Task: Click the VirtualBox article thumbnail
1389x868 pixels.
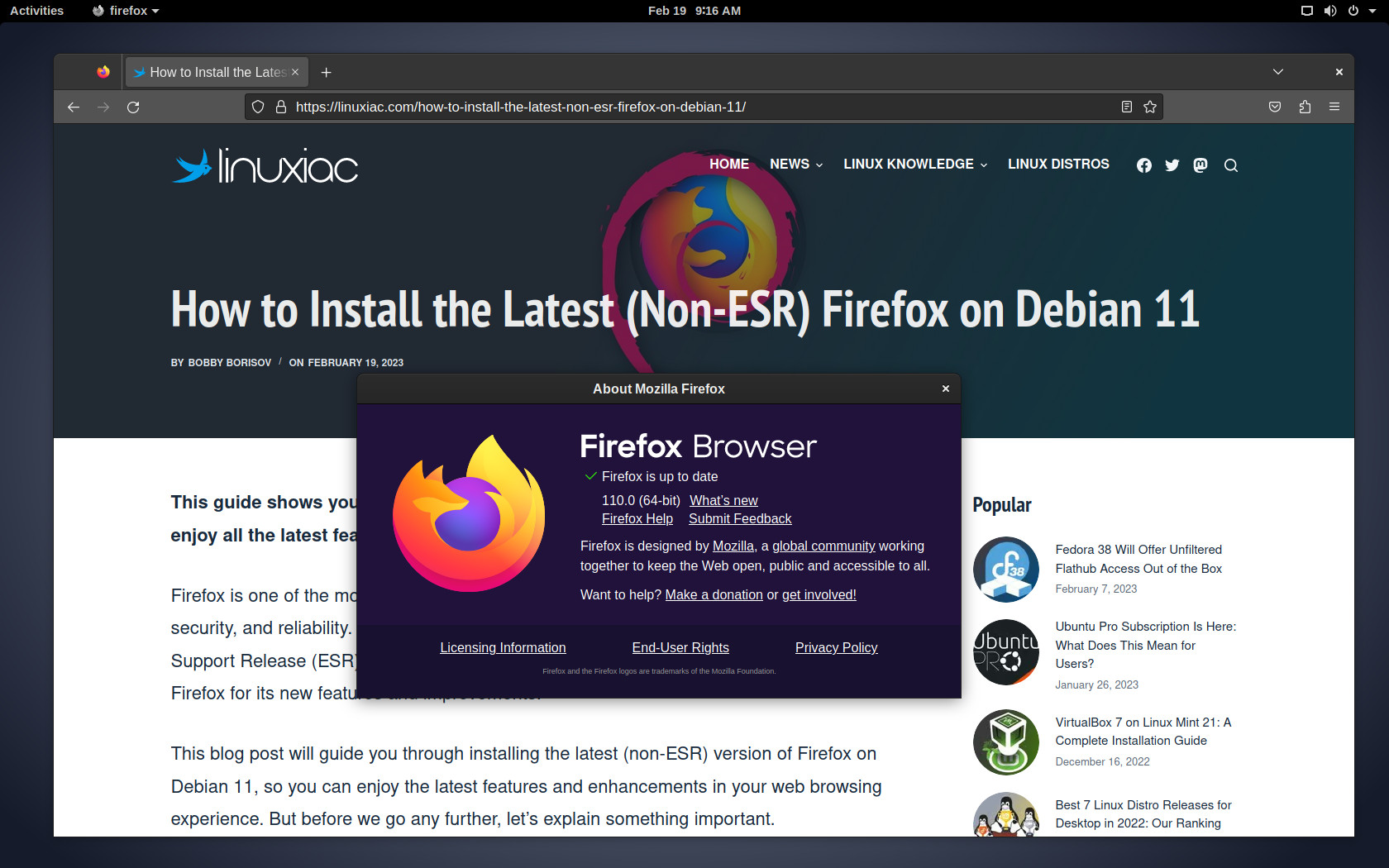Action: coord(1006,742)
